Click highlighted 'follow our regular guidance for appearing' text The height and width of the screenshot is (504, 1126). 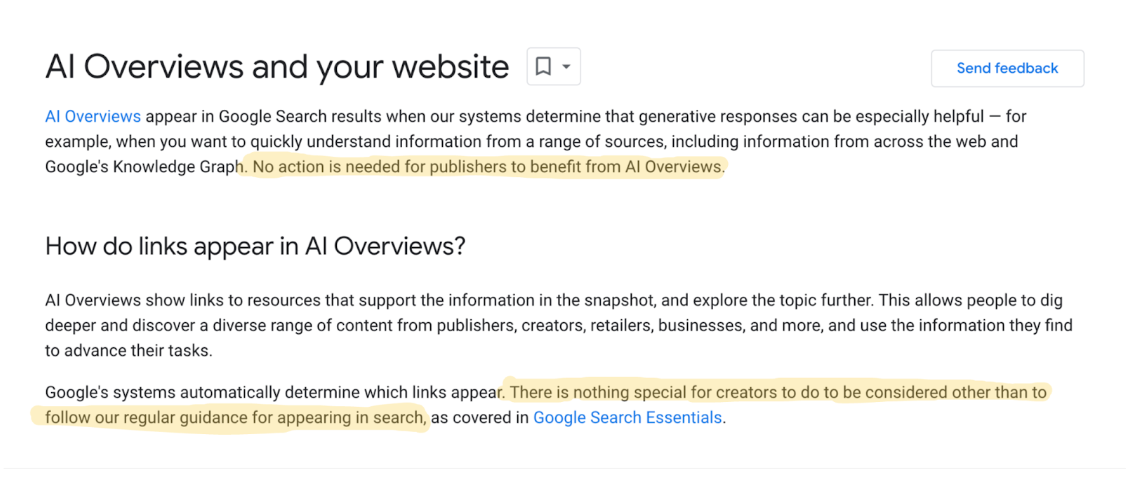click(236, 417)
